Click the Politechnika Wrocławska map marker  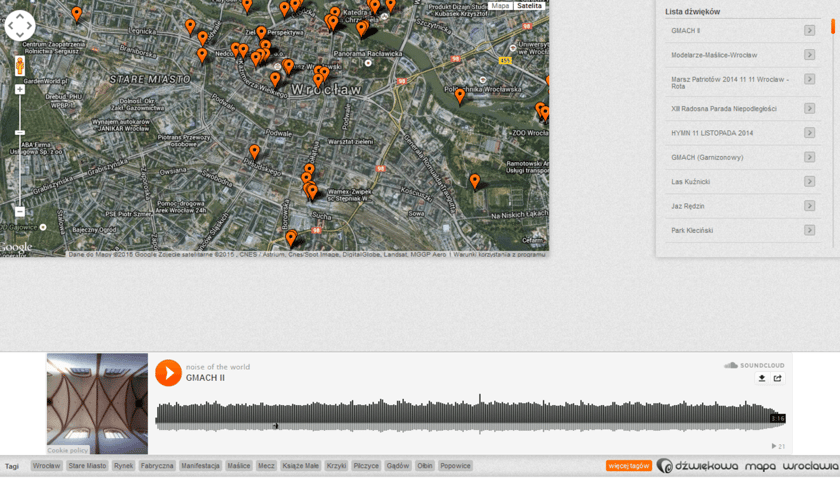pyautogui.click(x=460, y=96)
